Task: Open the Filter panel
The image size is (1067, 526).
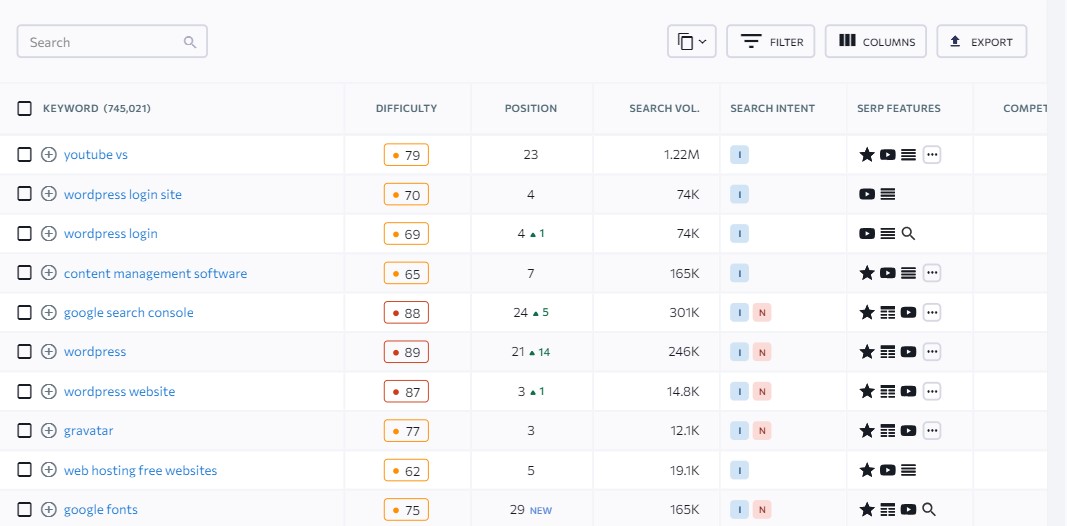Action: tap(770, 42)
